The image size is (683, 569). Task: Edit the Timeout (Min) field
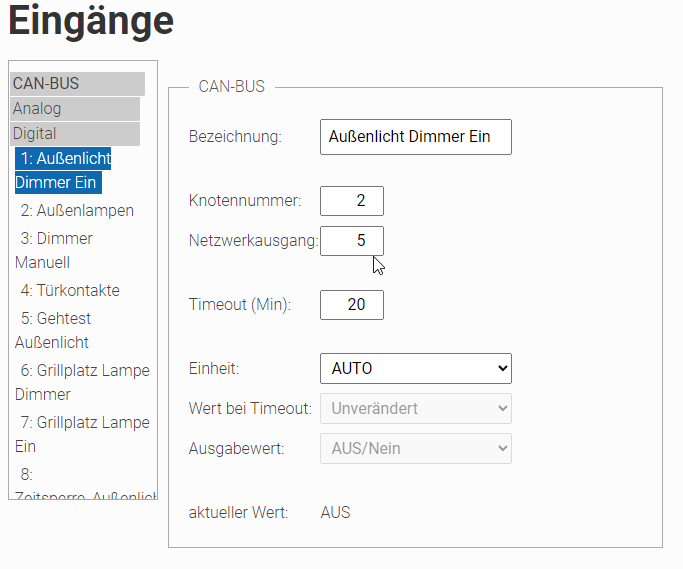pyautogui.click(x=351, y=305)
